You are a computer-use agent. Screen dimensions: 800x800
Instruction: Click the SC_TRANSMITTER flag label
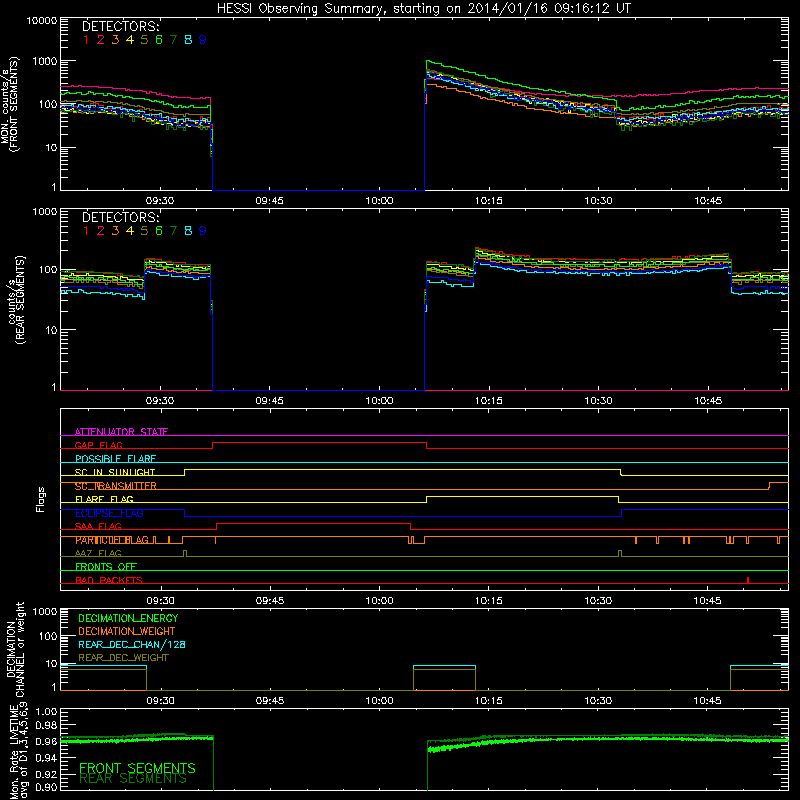point(116,486)
